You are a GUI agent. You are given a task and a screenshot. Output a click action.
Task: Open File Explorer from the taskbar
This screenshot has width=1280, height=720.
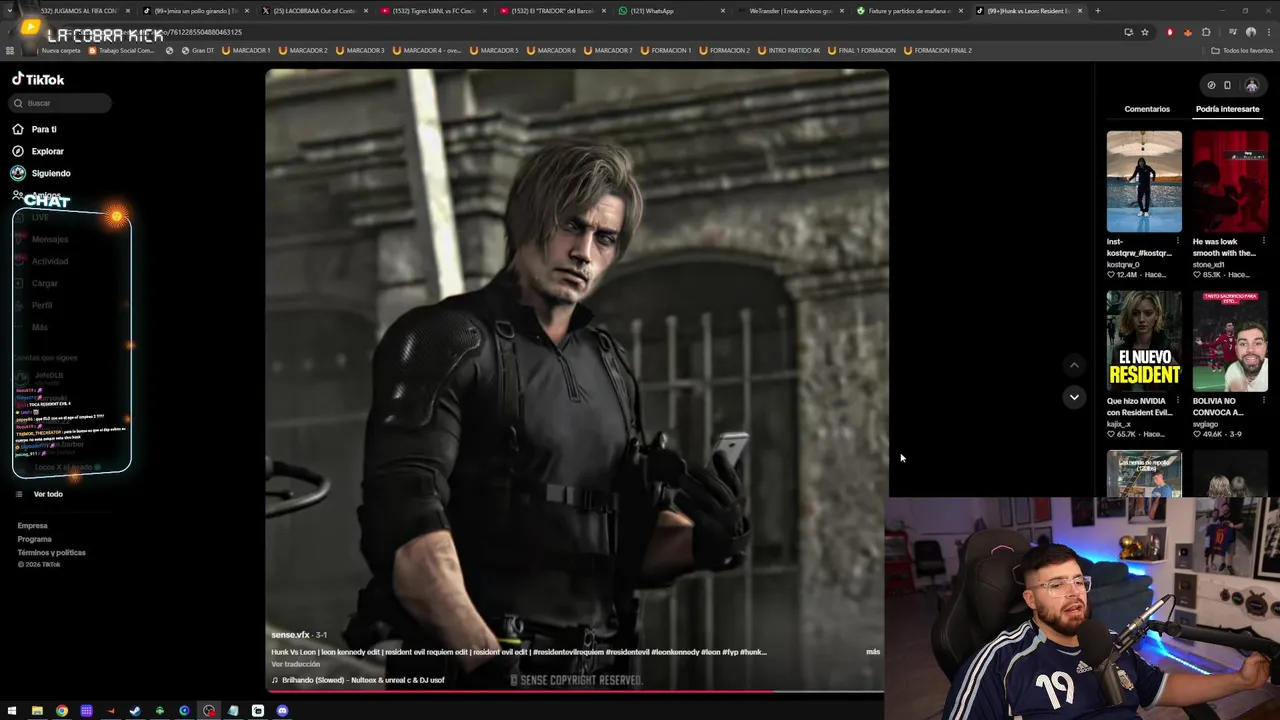(37, 711)
